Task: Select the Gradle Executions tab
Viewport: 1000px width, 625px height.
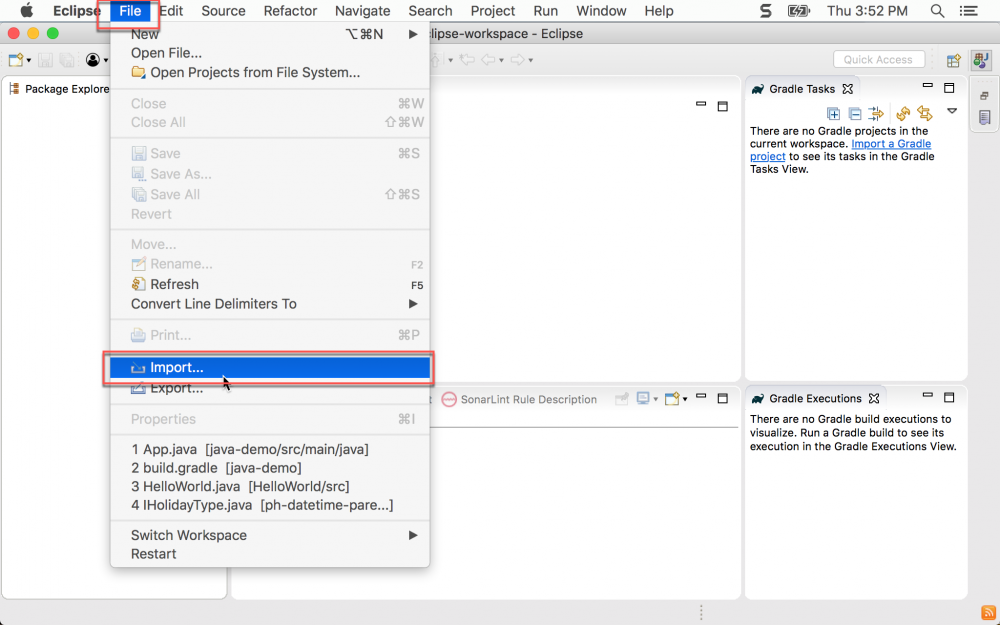Action: pos(815,399)
